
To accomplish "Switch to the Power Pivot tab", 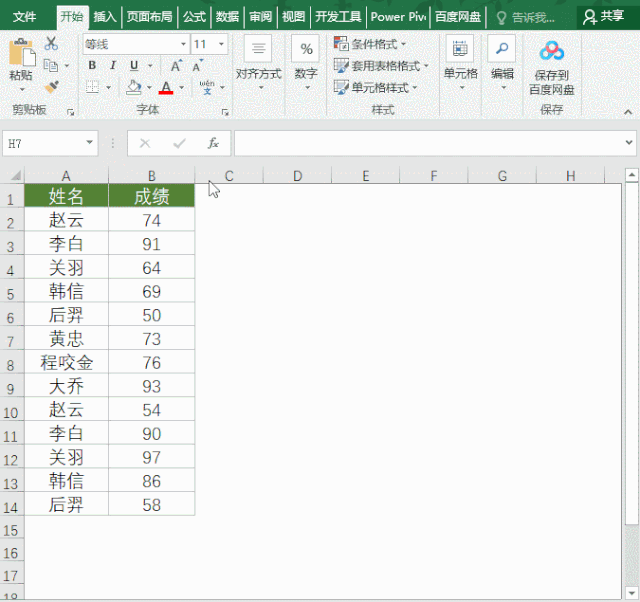I will click(x=398, y=17).
